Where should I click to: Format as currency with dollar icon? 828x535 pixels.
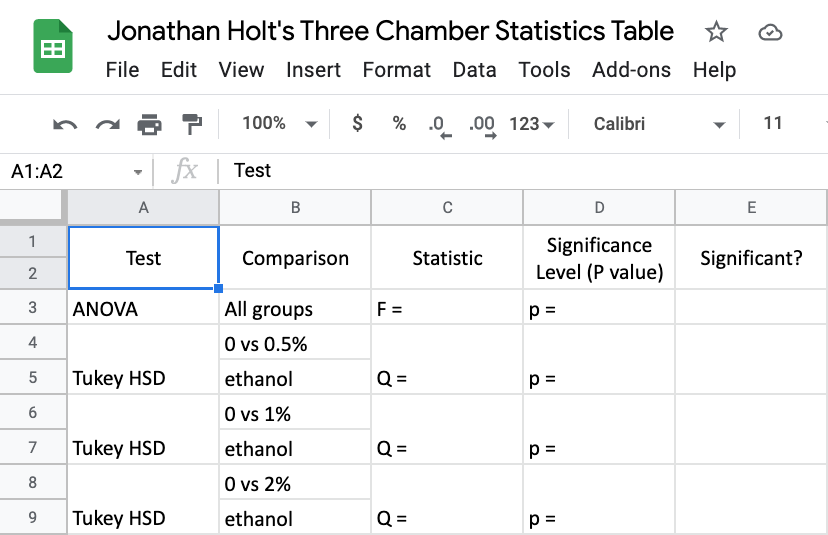(358, 124)
